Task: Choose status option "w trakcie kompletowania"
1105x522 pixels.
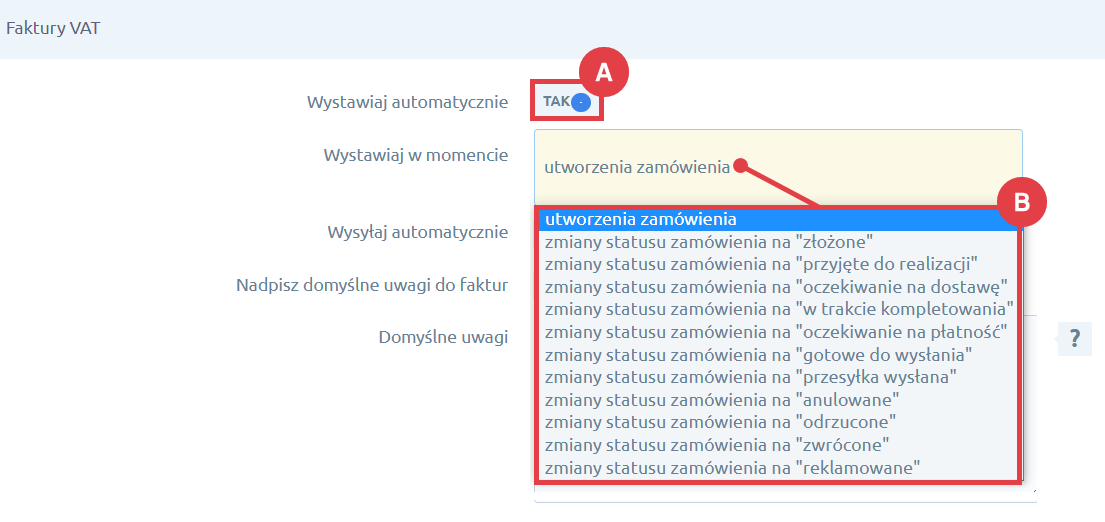Action: [x=777, y=309]
